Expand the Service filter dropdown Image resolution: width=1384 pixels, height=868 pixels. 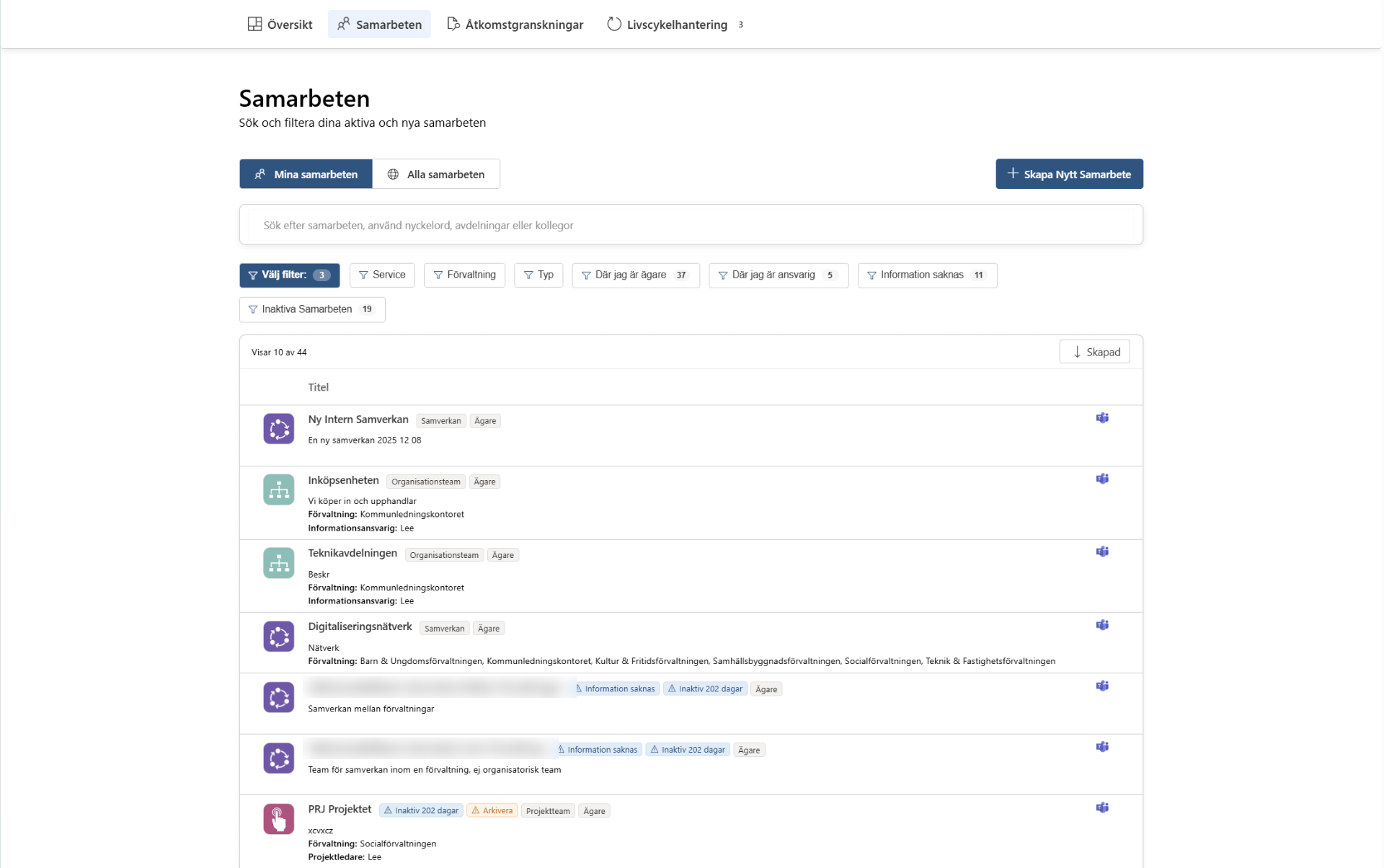point(382,275)
